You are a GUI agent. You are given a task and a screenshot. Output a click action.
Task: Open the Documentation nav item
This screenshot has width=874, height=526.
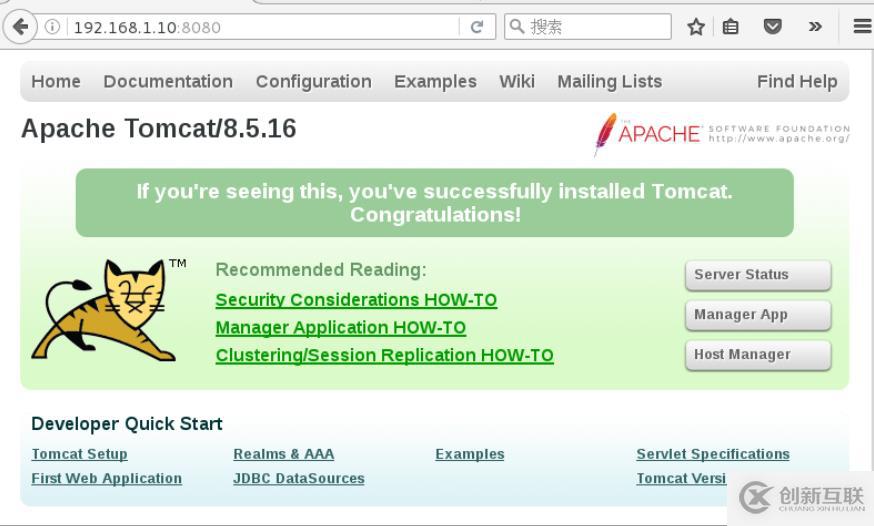click(x=168, y=81)
